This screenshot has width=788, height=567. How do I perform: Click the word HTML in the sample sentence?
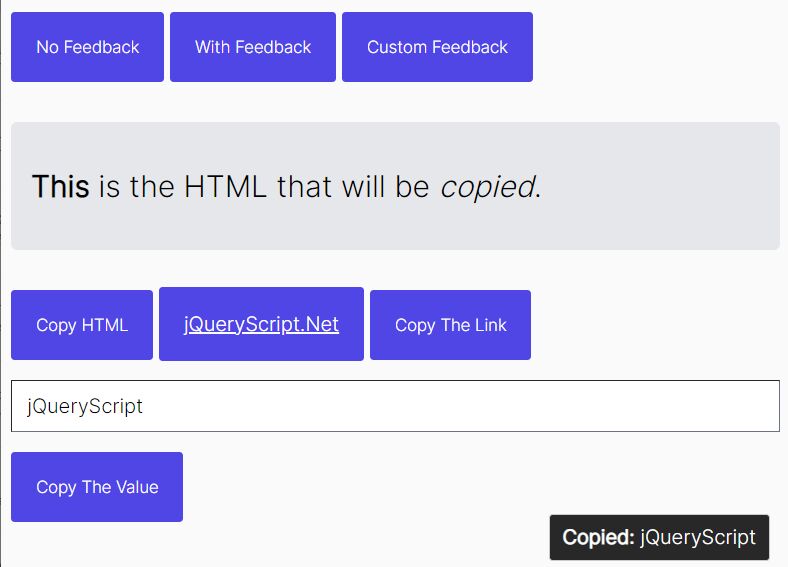225,186
